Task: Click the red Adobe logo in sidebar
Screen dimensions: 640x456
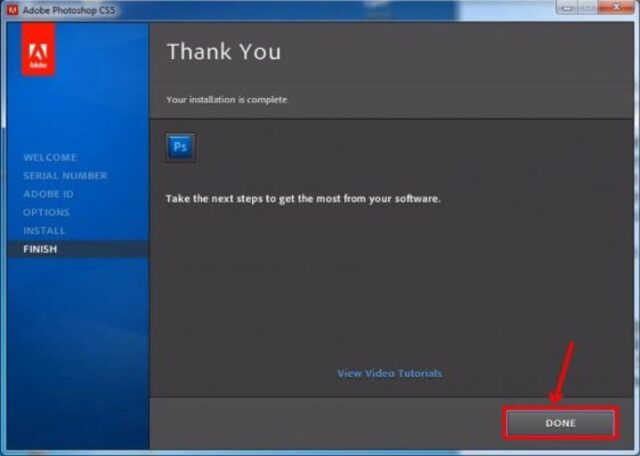Action: click(x=39, y=50)
